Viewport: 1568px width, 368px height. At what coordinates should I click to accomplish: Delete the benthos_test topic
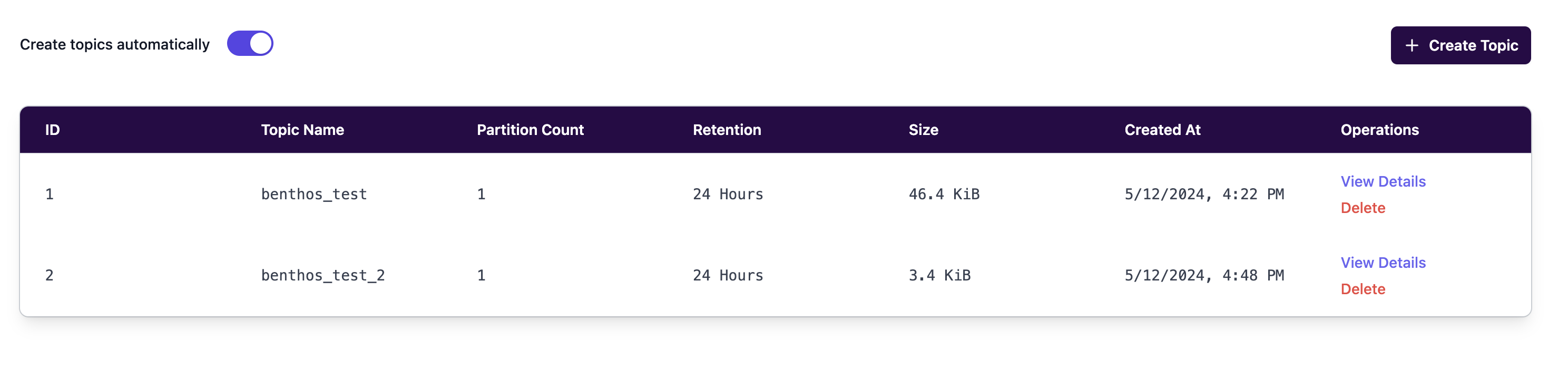1363,208
